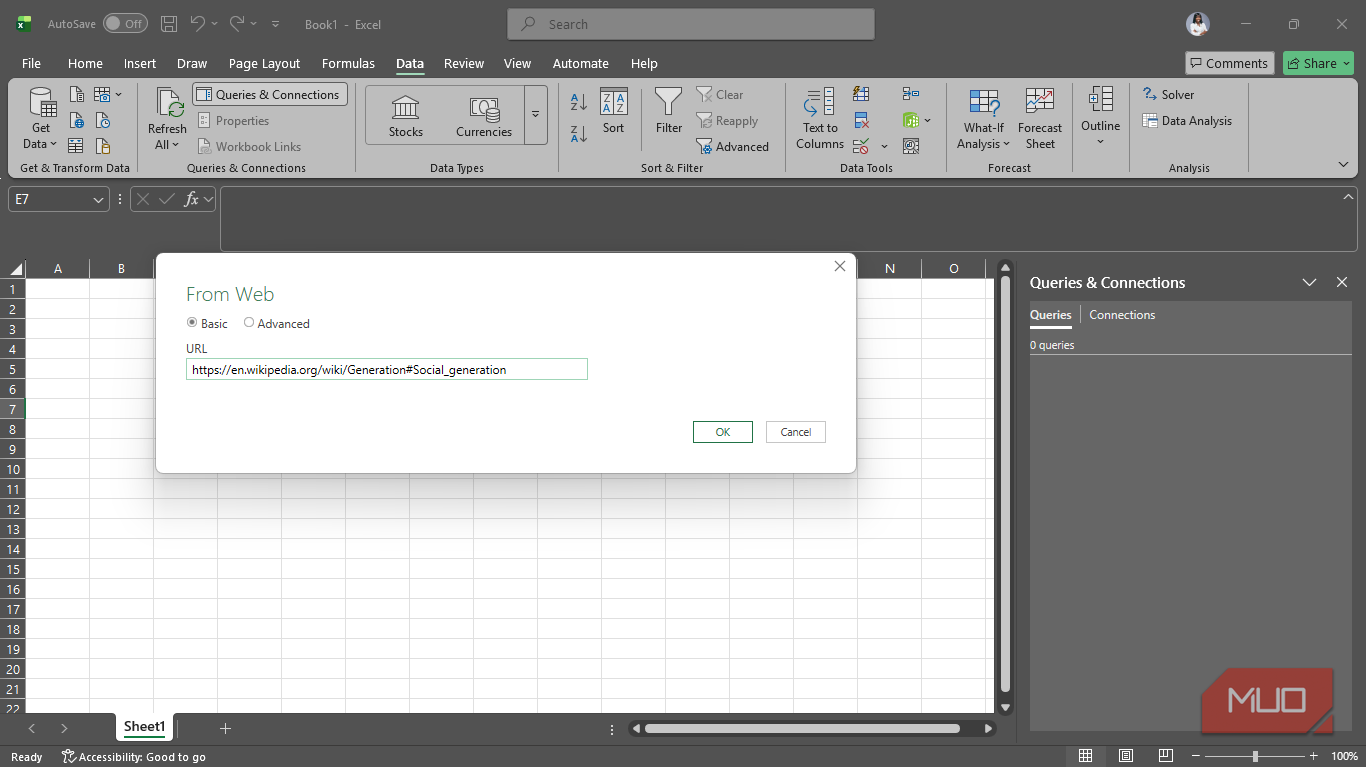Click the From Web icon in ribbon
Screen dimensions: 1366x768
pyautogui.click(x=77, y=121)
